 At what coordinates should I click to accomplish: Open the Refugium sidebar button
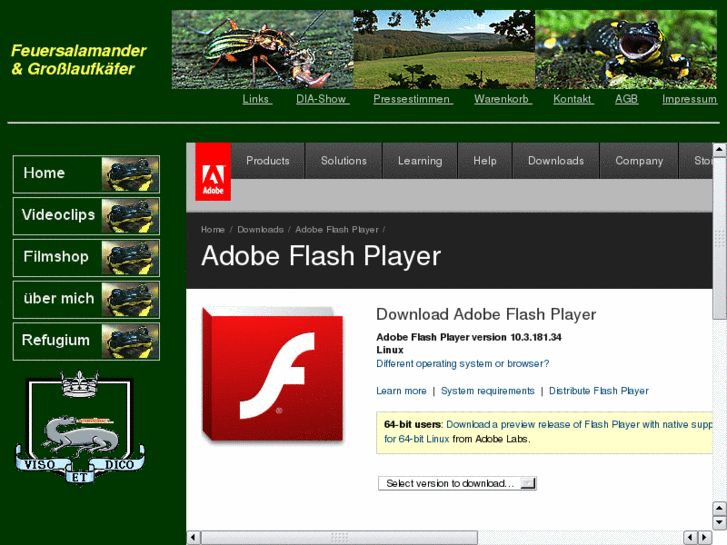coord(86,341)
